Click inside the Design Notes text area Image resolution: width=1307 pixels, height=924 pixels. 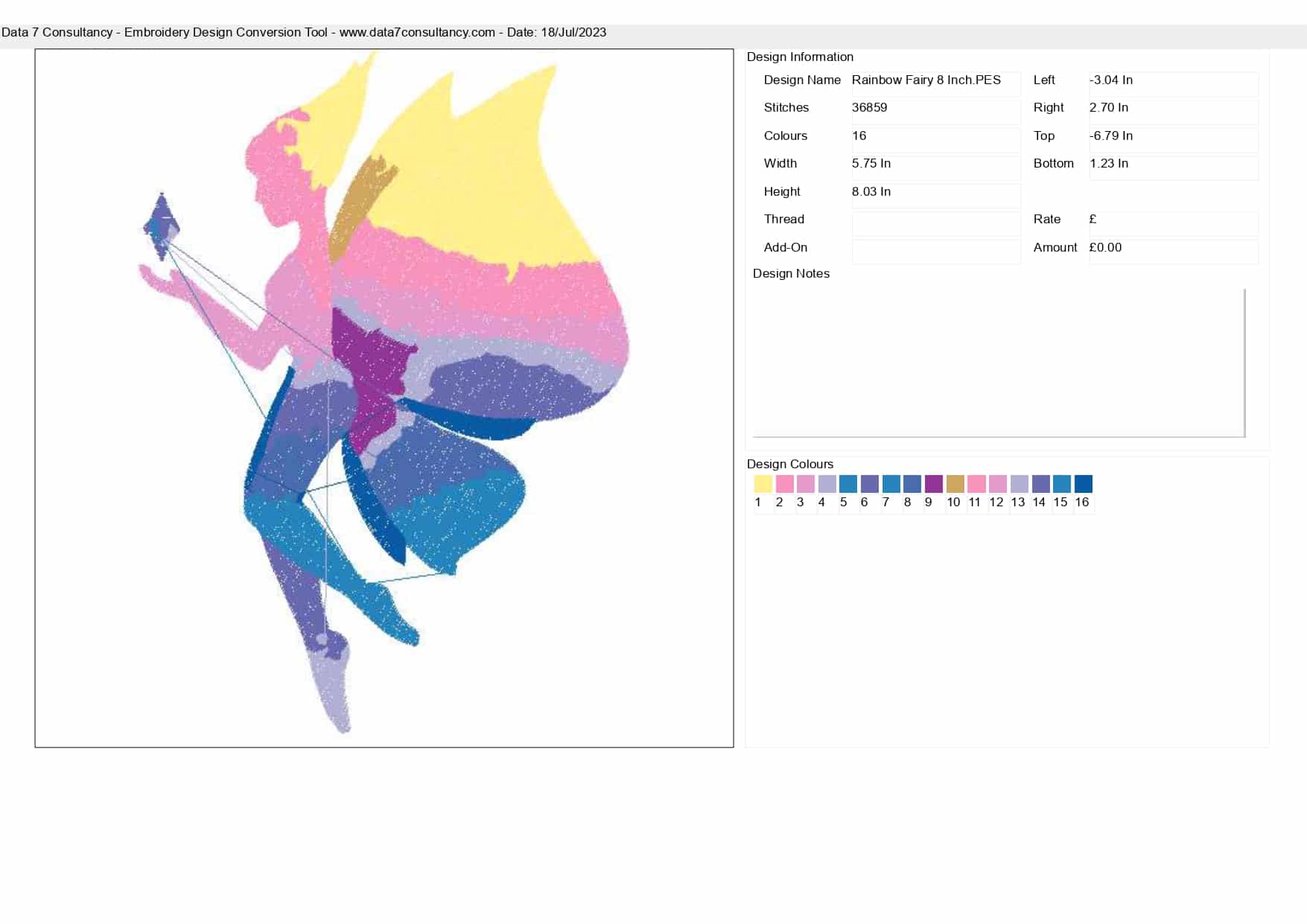999,363
